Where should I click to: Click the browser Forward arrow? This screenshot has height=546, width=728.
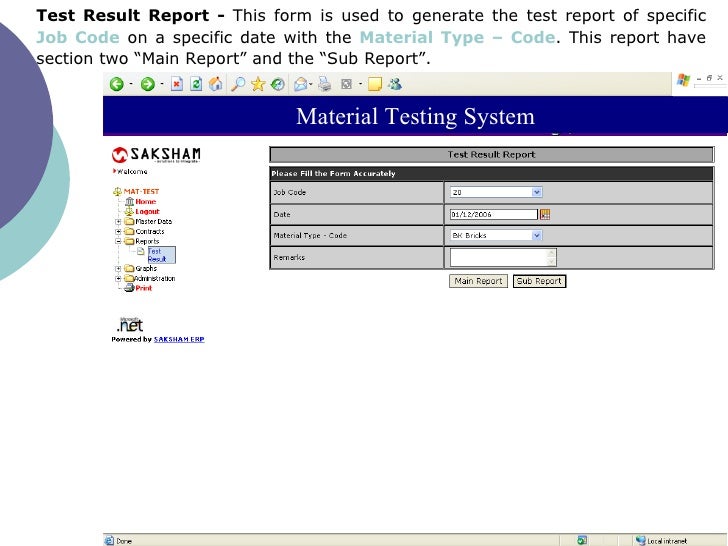tap(148, 84)
